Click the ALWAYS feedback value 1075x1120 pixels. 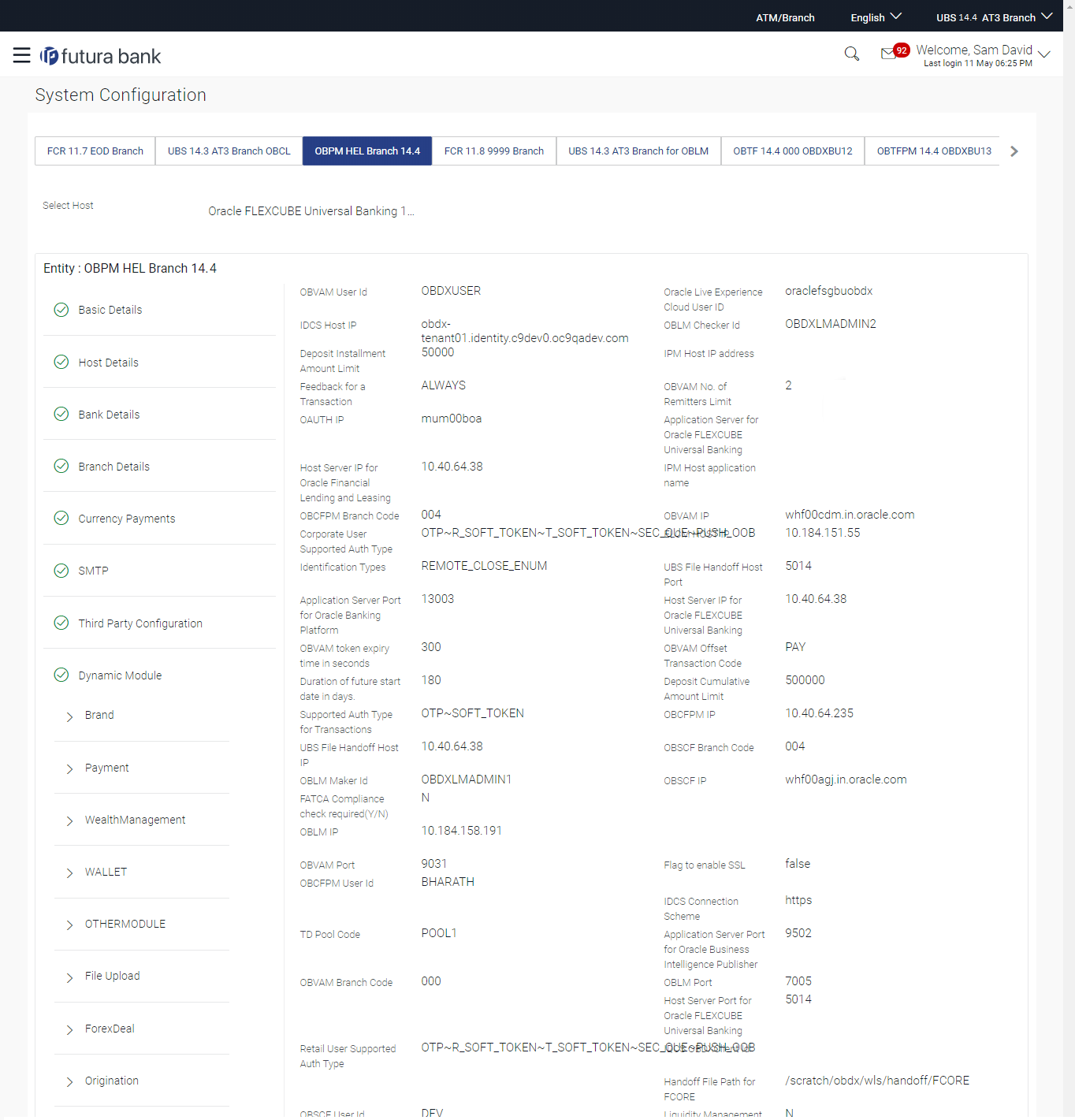click(444, 385)
